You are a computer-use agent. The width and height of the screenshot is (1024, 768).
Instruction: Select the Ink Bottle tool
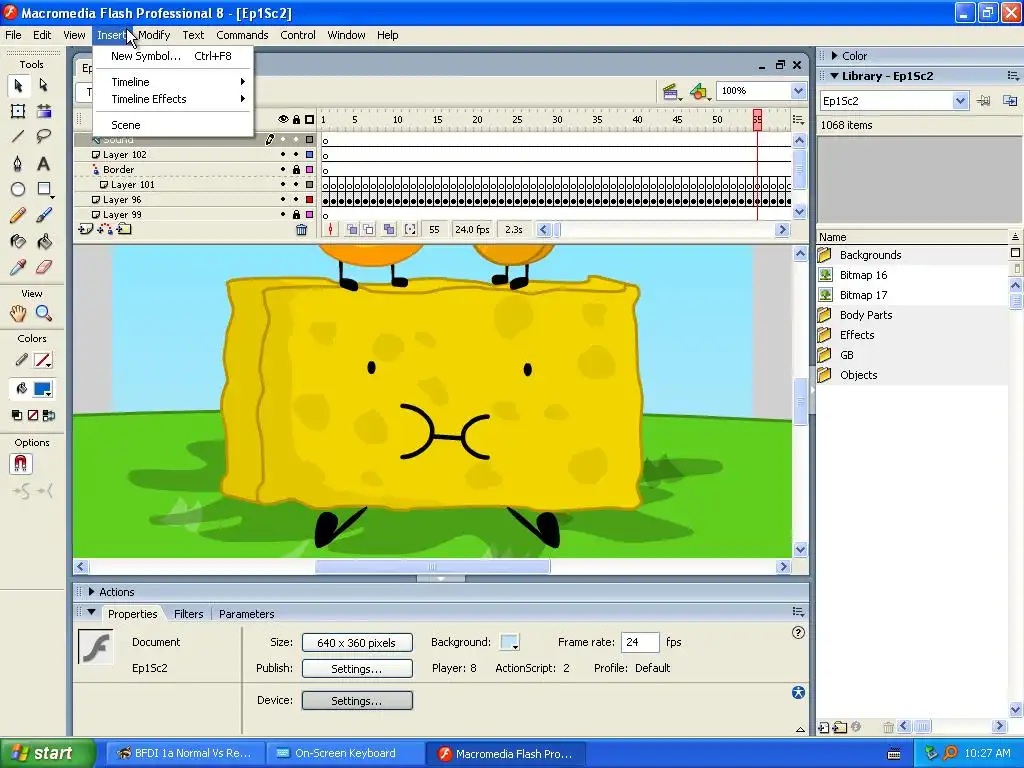tap(18, 242)
